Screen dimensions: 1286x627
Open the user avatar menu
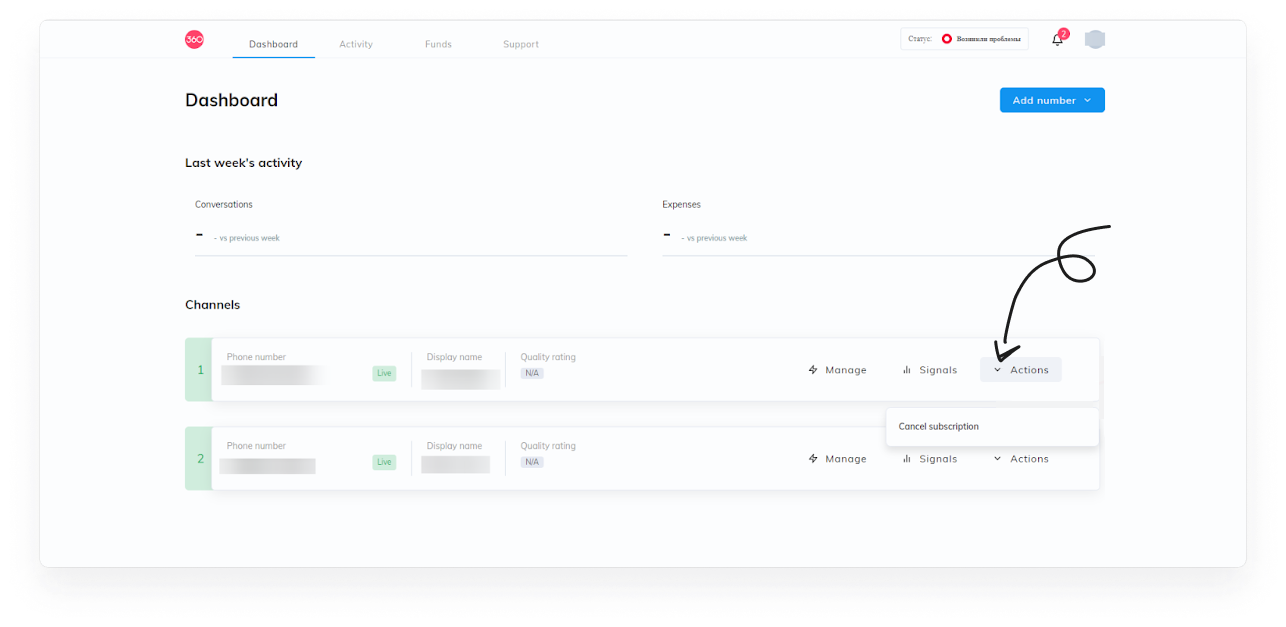1095,40
